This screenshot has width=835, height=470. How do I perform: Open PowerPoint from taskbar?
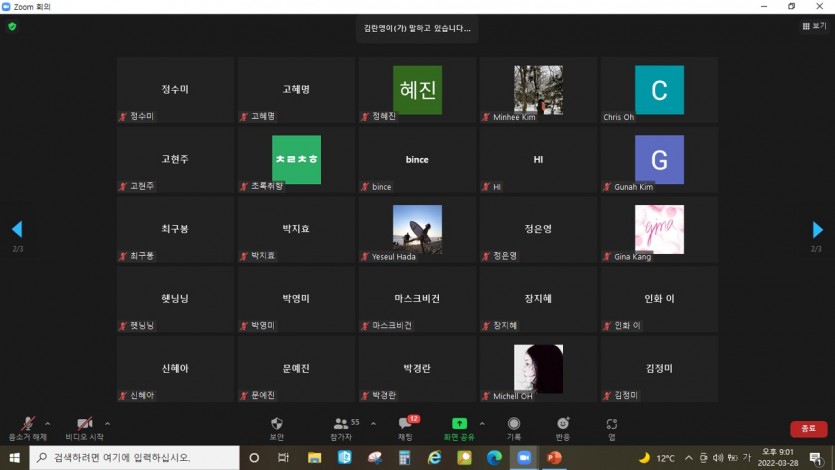(x=554, y=458)
